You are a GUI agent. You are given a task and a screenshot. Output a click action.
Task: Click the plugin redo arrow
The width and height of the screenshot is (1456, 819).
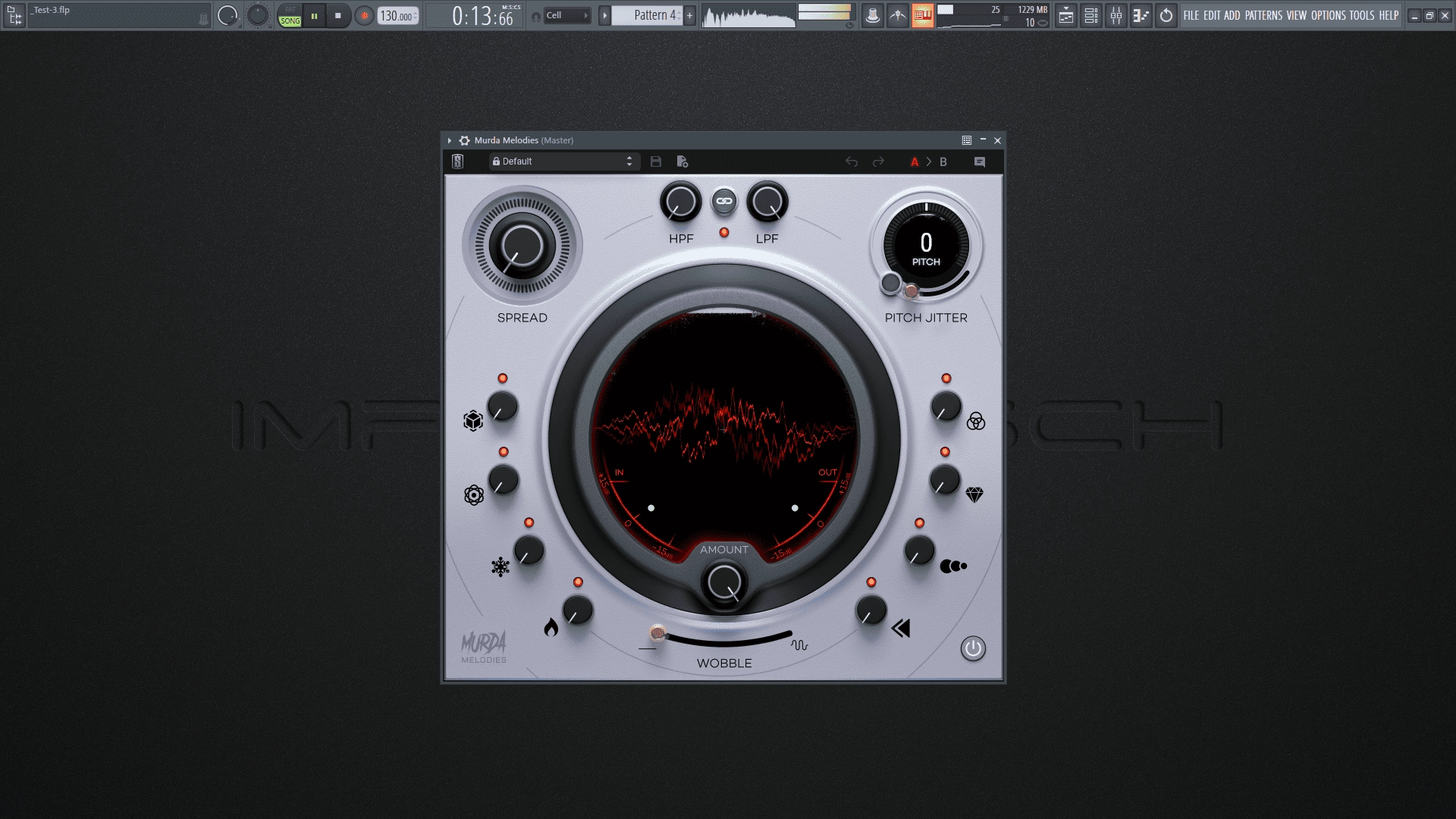[x=878, y=162]
